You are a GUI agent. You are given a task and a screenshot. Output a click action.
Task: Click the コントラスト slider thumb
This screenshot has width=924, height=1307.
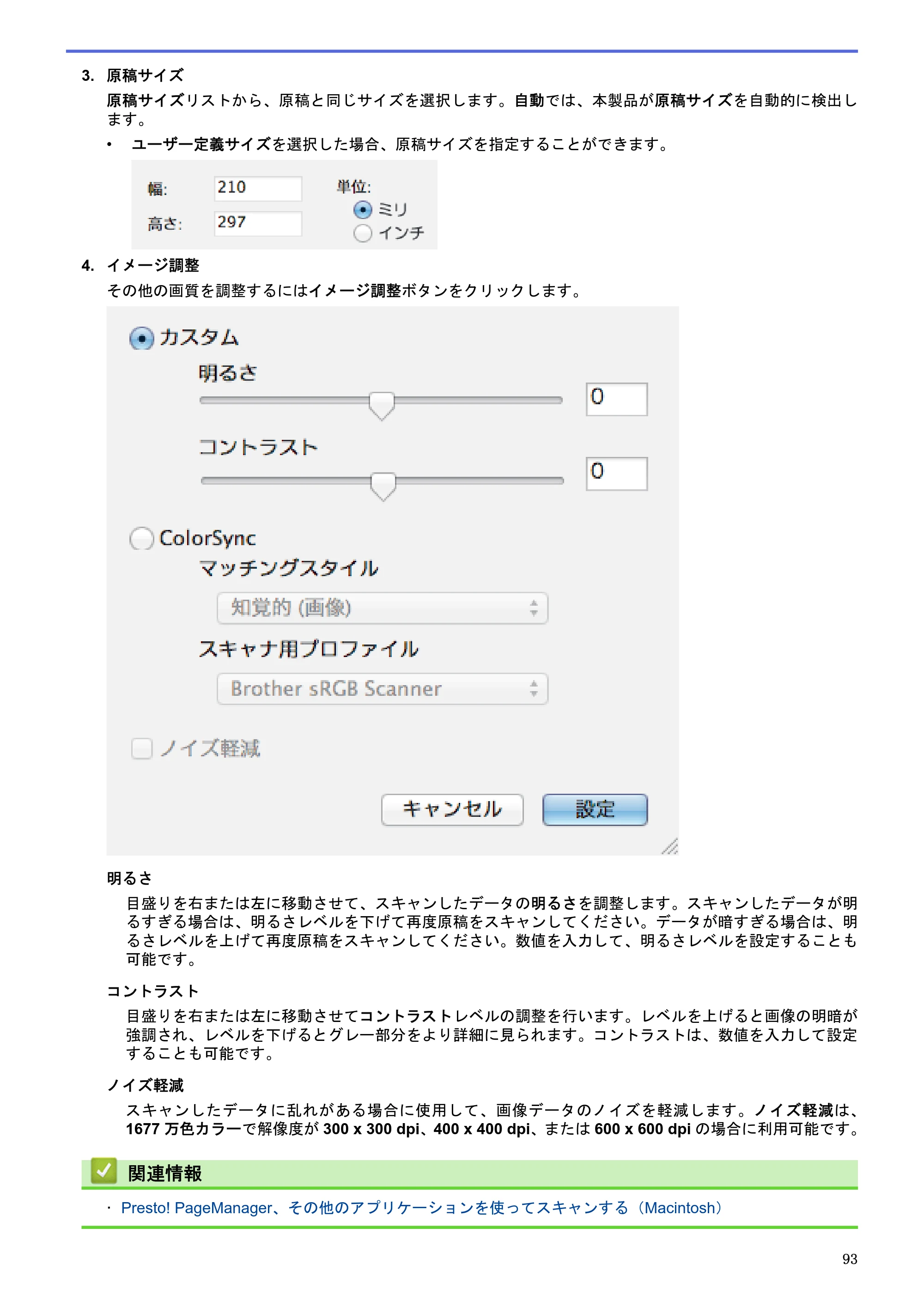point(383,486)
